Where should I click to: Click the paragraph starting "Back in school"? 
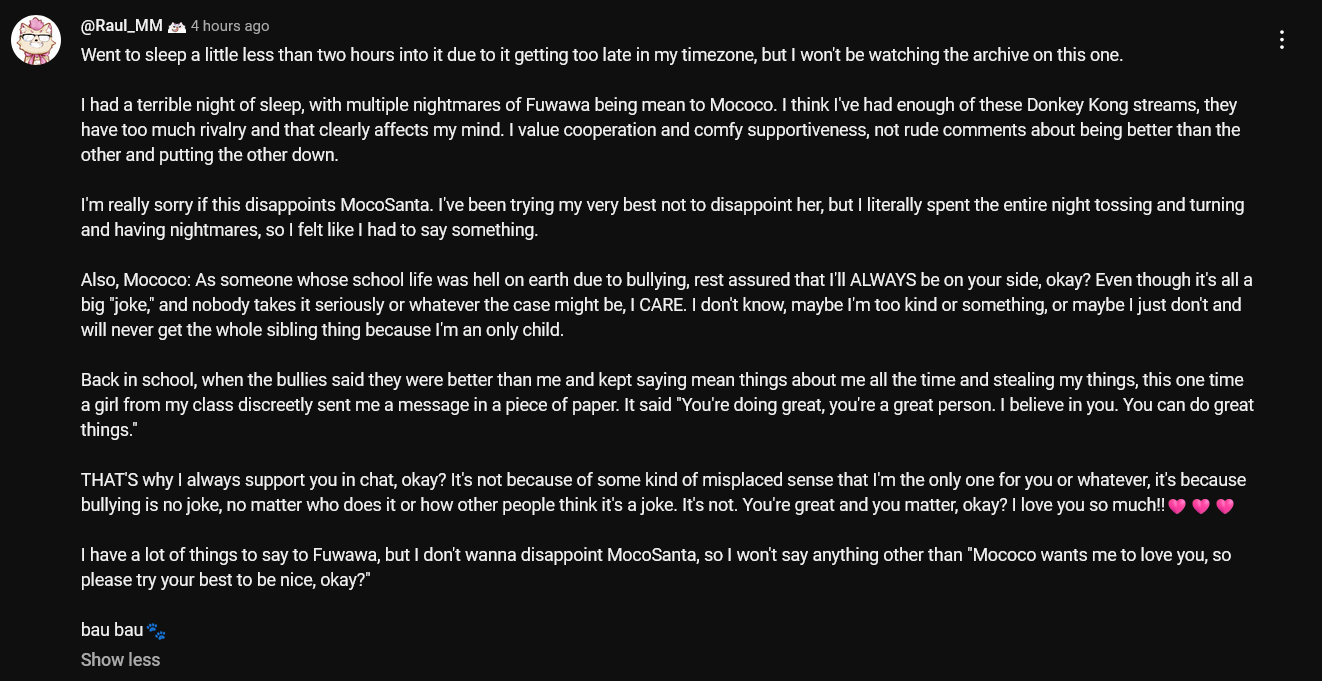(667, 405)
